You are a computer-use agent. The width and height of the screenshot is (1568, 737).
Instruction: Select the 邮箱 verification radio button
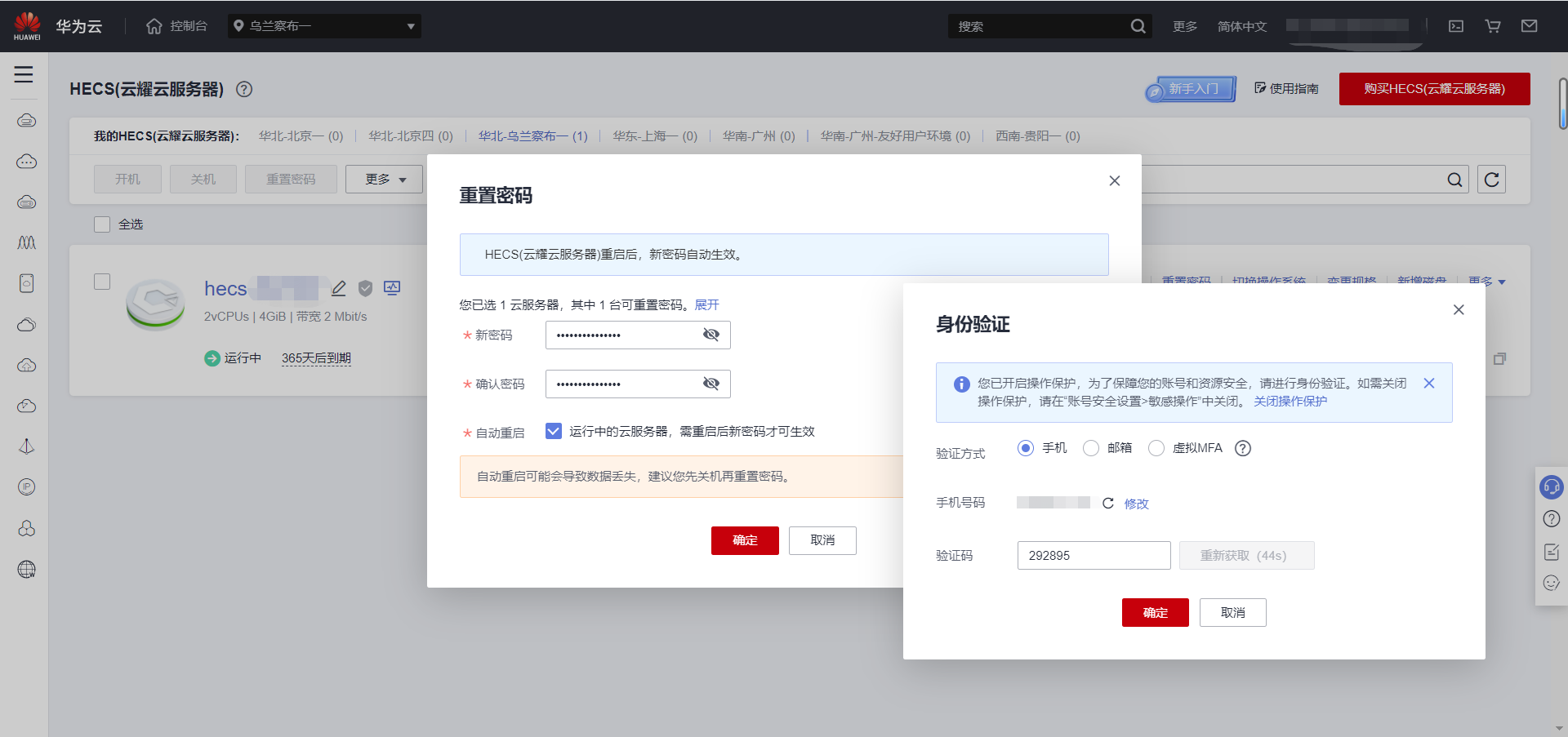[1091, 448]
